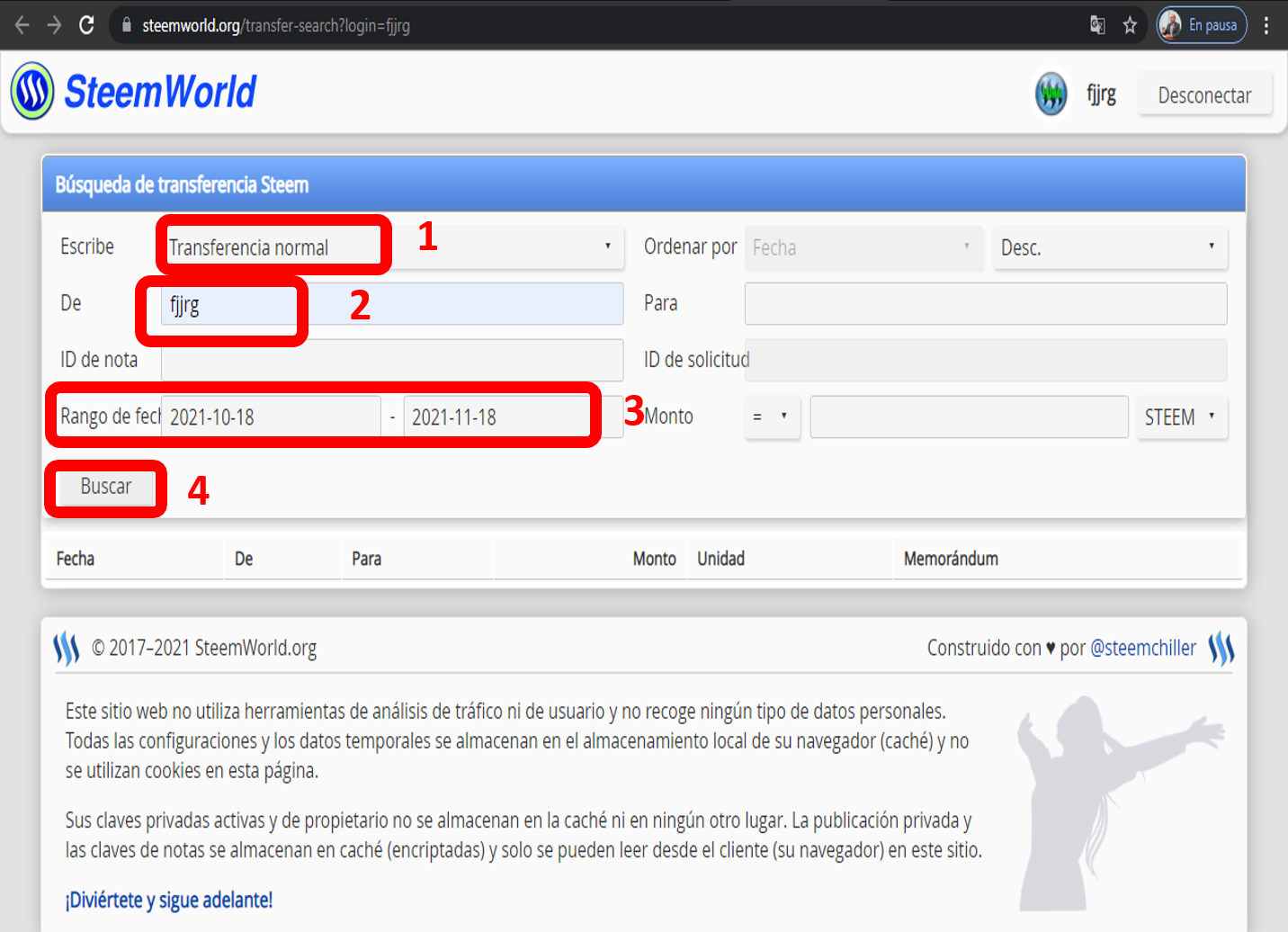Click the SteemWorld logo icon

[x=32, y=91]
